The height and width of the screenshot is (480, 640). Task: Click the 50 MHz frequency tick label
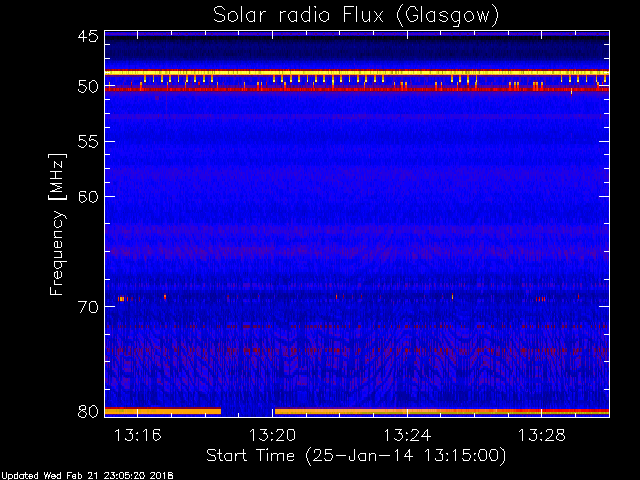click(x=88, y=86)
